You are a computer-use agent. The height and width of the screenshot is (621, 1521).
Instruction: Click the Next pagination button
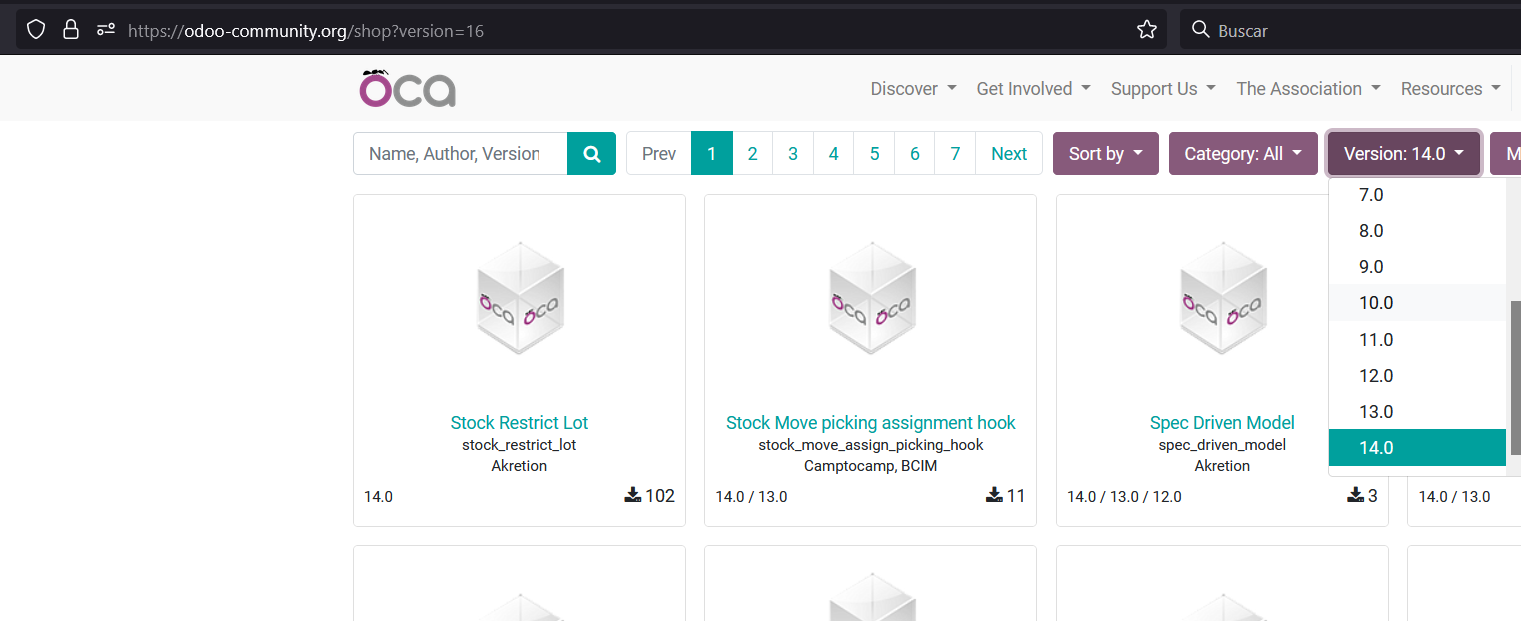point(1008,154)
